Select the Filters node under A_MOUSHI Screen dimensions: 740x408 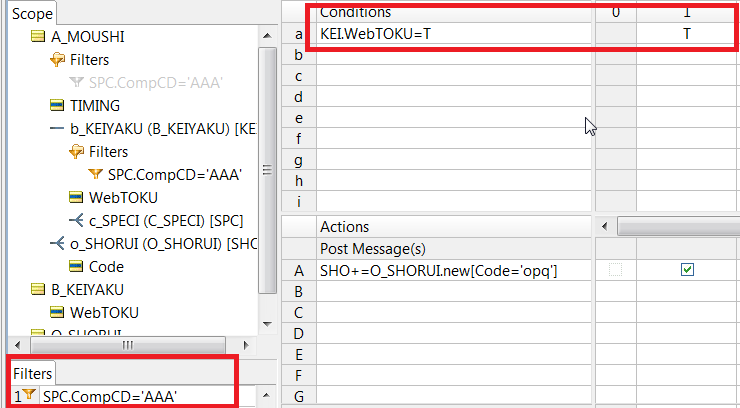click(89, 60)
